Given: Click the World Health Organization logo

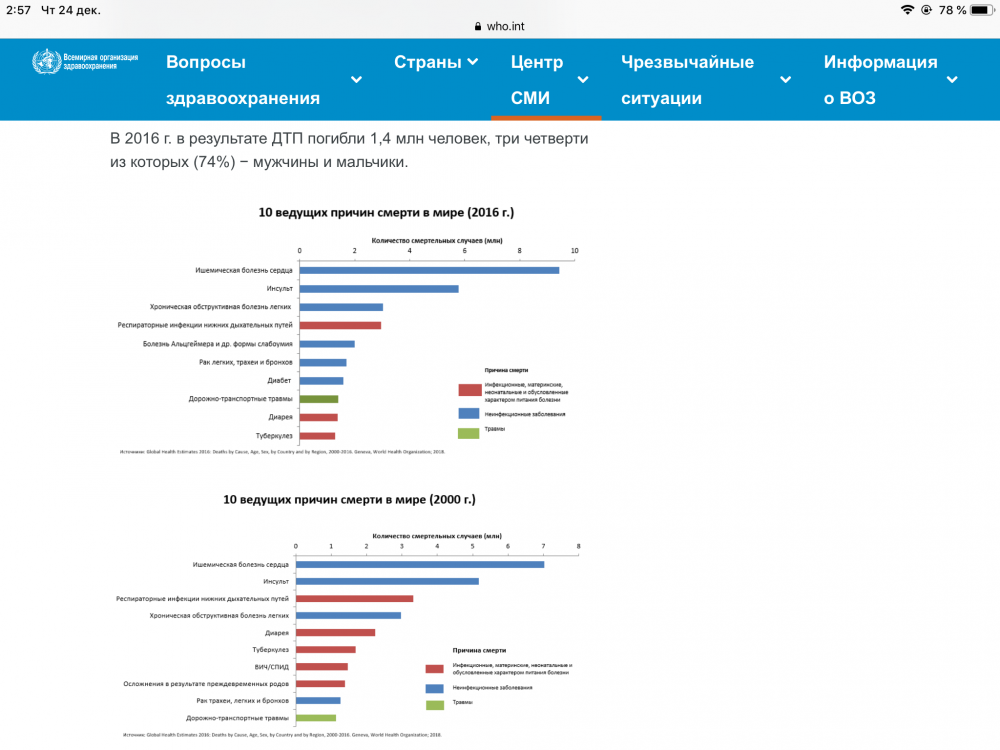Looking at the screenshot, I should [x=84, y=62].
